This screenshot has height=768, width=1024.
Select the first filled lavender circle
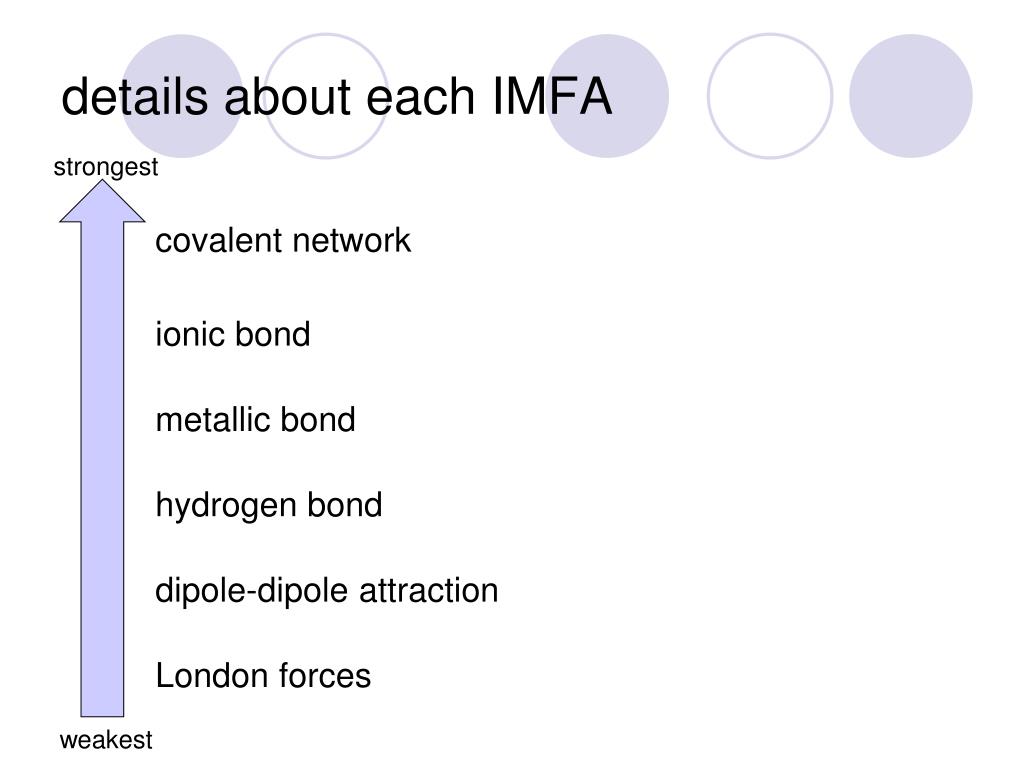point(183,96)
